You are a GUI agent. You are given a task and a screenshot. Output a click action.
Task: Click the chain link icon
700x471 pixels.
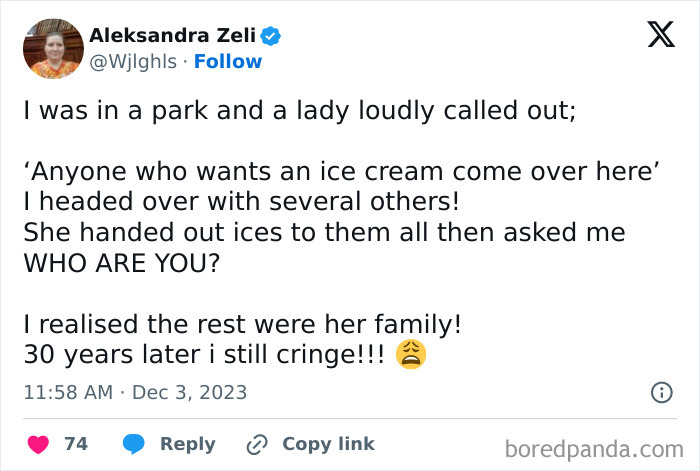click(257, 444)
